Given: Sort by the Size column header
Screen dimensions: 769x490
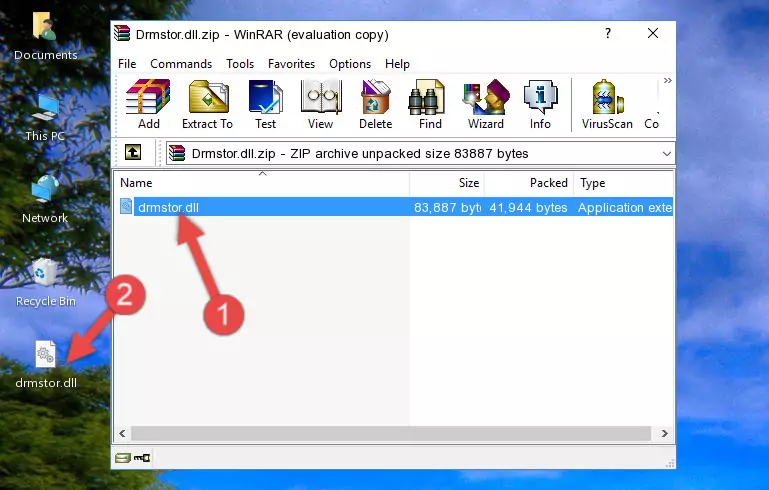Looking at the screenshot, I should 447,183.
